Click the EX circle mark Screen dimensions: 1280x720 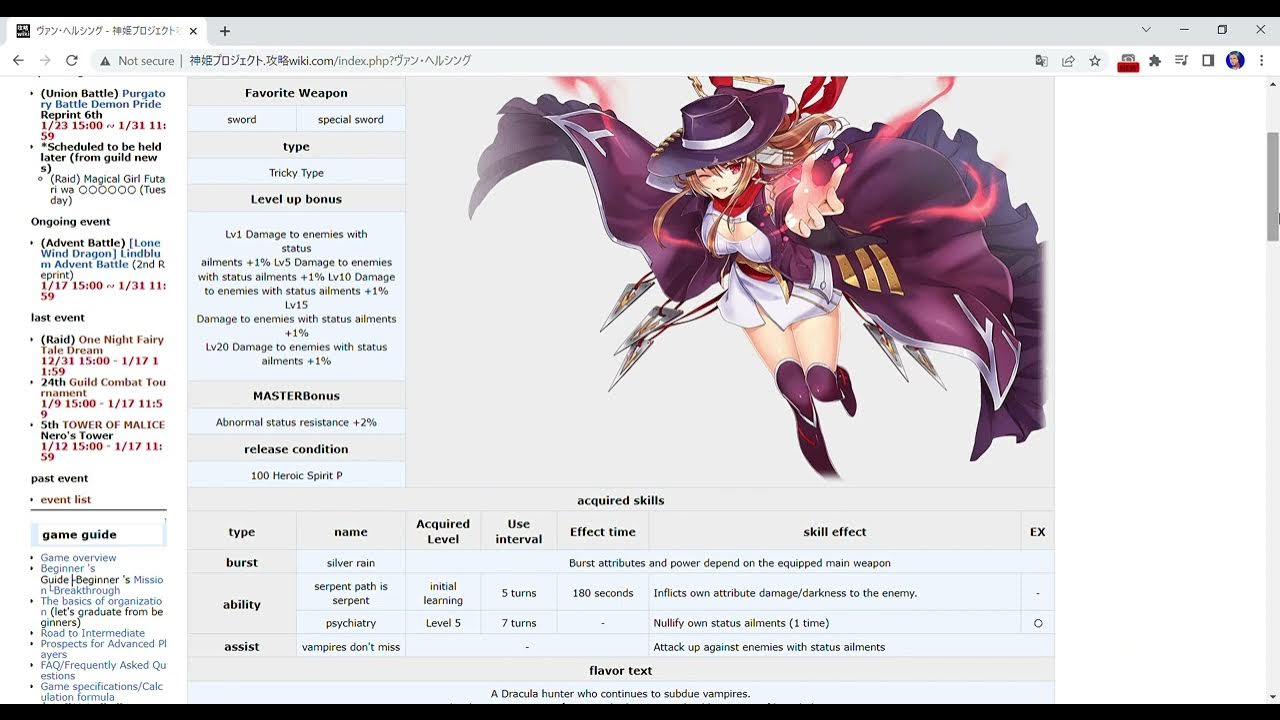click(1038, 623)
